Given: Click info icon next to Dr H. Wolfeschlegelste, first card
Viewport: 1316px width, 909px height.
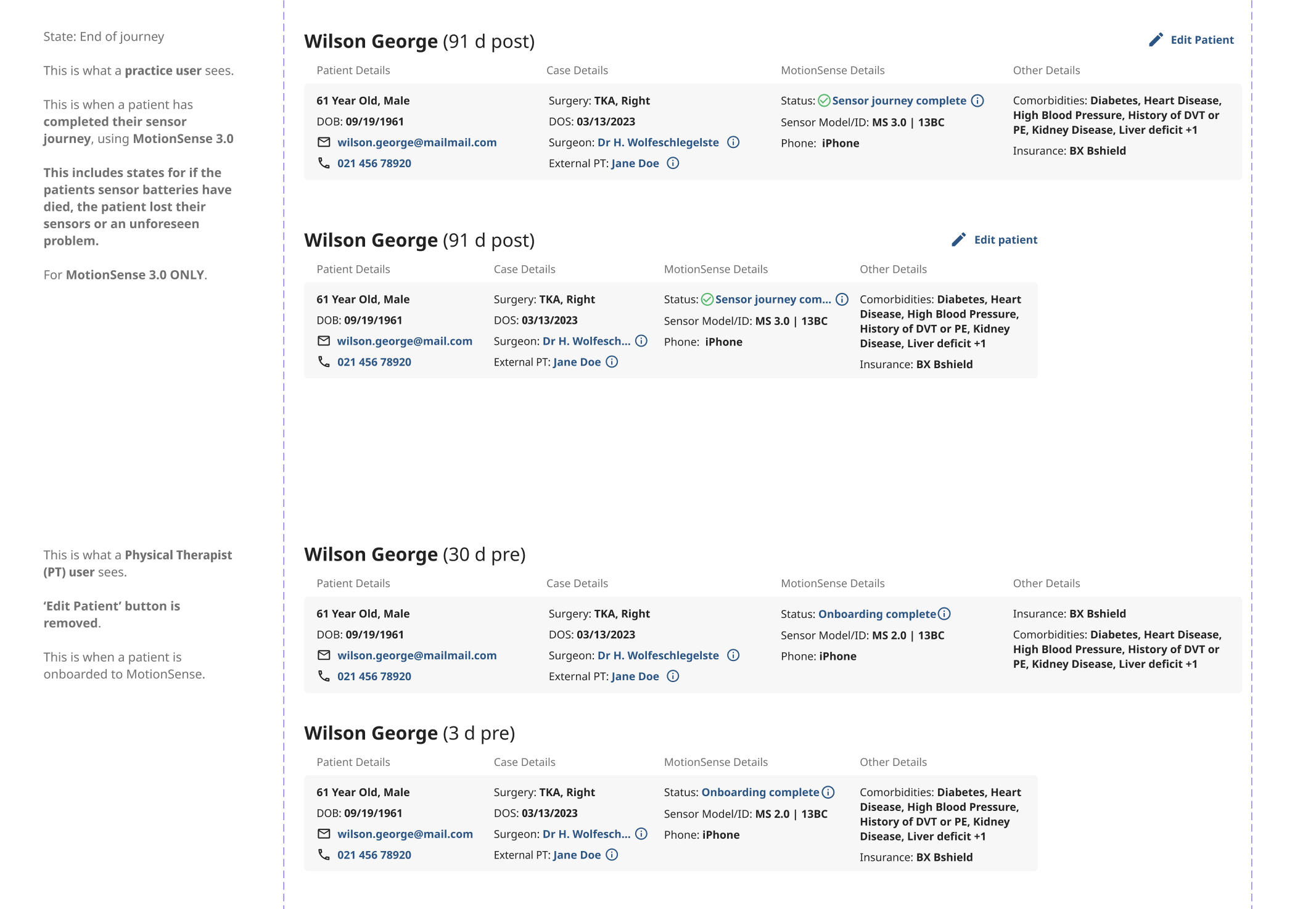Looking at the screenshot, I should point(733,142).
